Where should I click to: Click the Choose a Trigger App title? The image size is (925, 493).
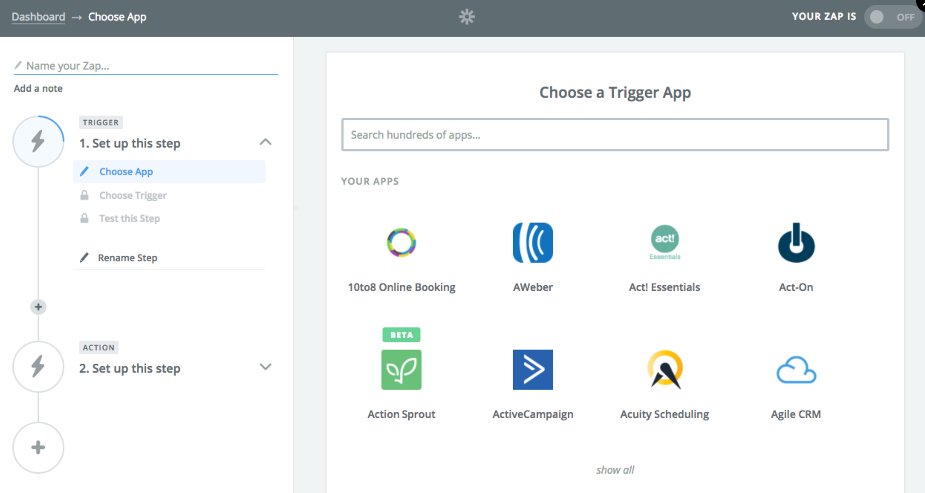(615, 93)
